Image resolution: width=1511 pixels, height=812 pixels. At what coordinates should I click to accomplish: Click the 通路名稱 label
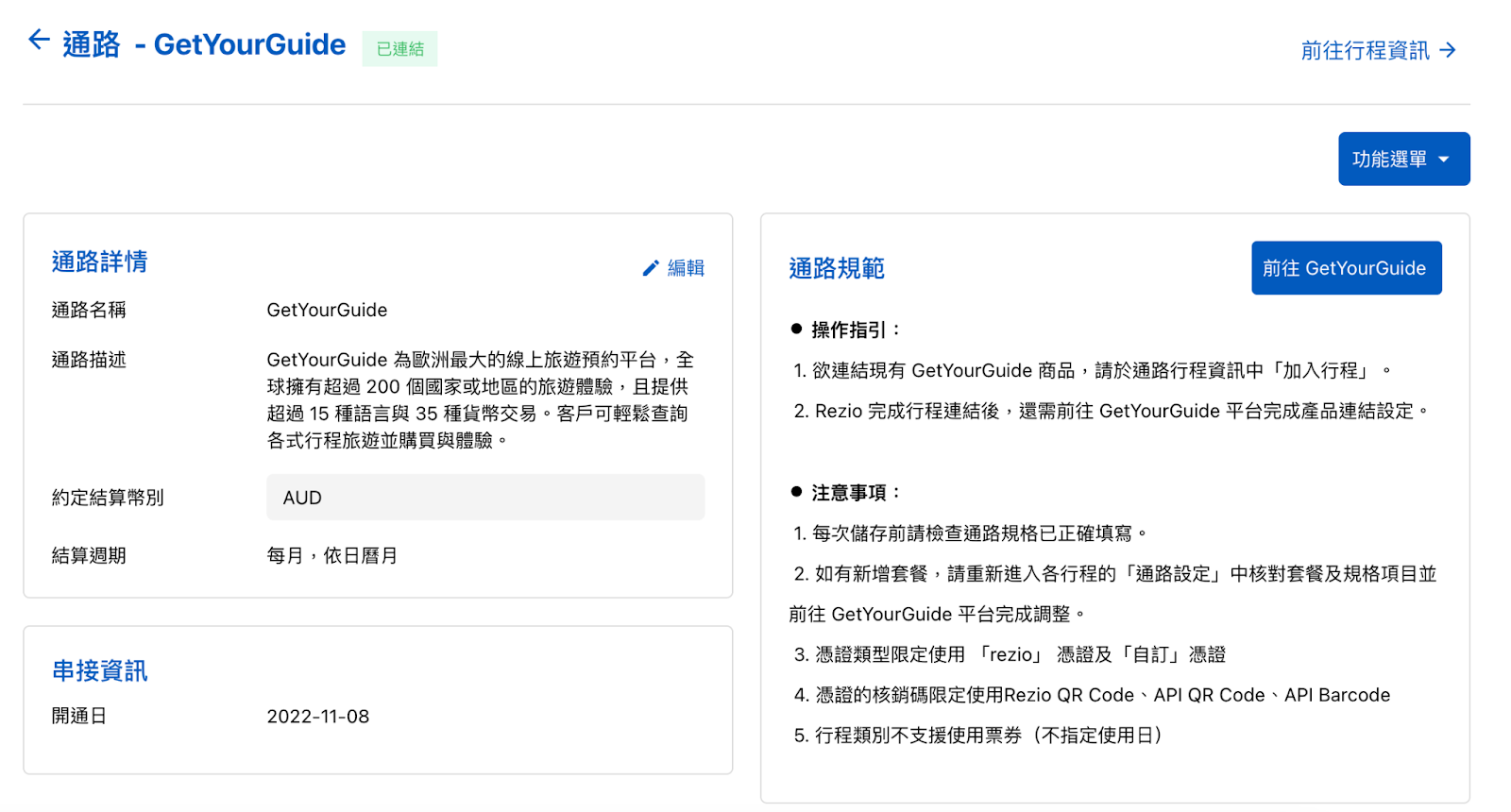[89, 310]
